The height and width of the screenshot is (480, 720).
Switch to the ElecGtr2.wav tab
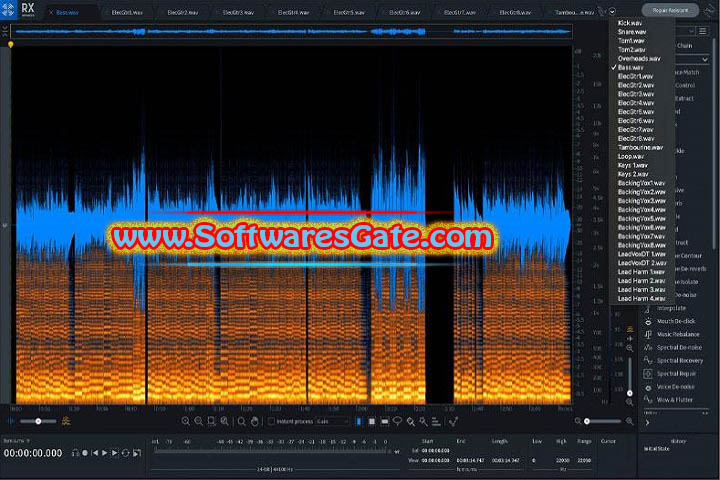pos(182,12)
